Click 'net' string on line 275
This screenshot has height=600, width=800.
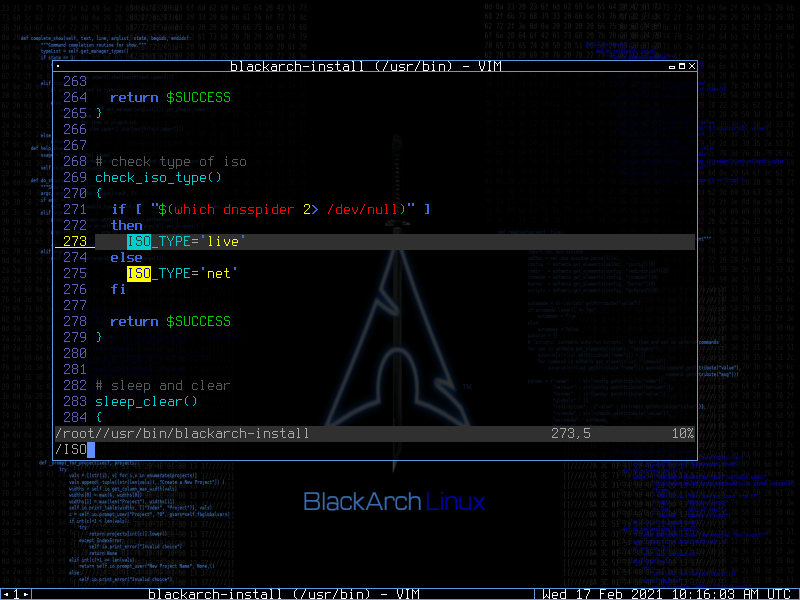[x=218, y=273]
